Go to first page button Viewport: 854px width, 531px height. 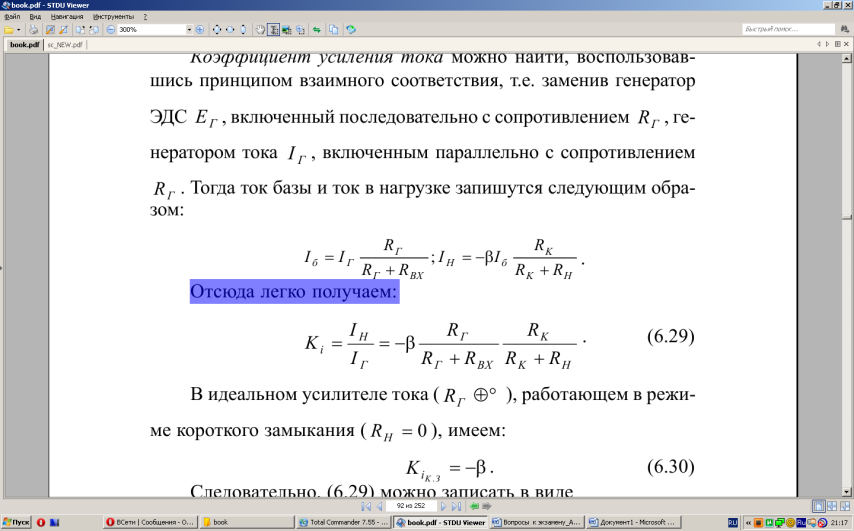366,506
